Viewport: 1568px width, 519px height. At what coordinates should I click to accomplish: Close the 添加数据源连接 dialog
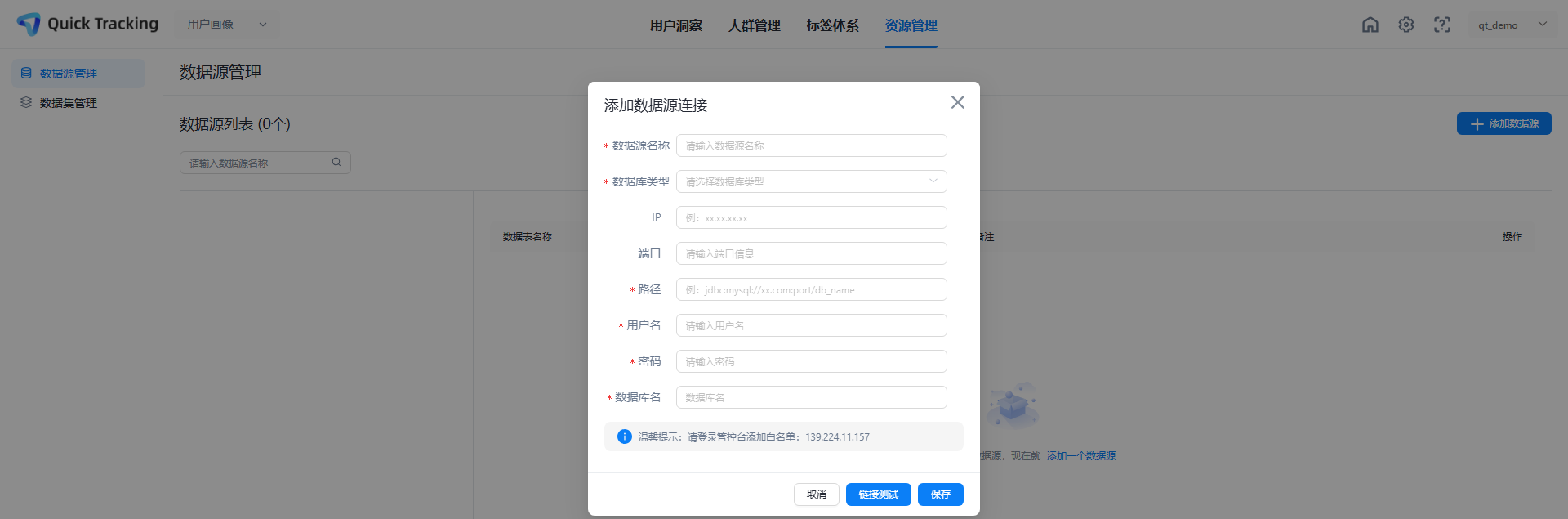[x=958, y=102]
